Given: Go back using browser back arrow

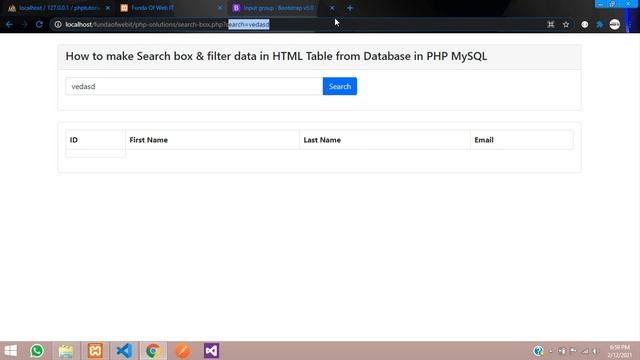Looking at the screenshot, I should (9, 24).
